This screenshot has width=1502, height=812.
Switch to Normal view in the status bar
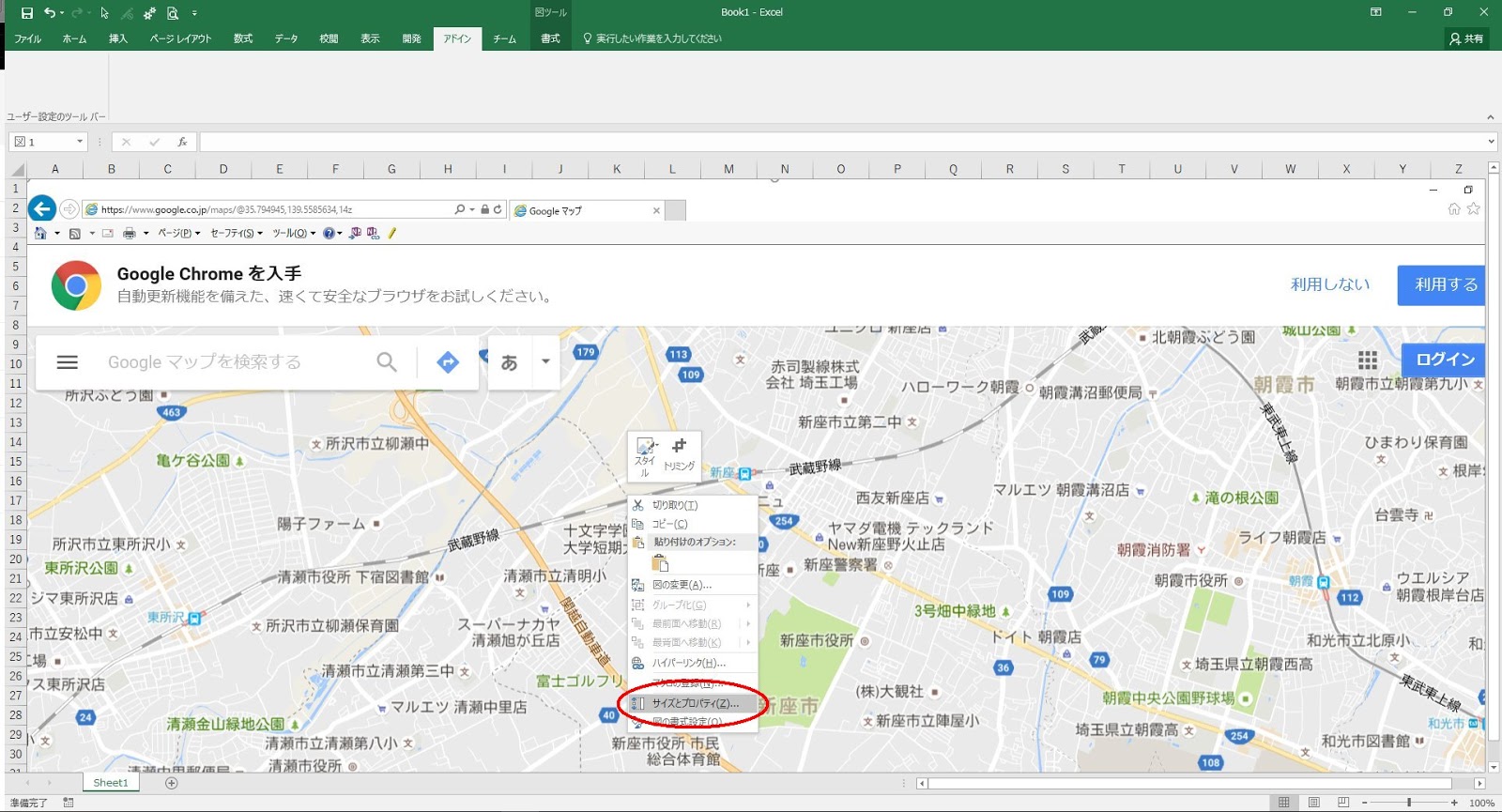[x=1283, y=803]
